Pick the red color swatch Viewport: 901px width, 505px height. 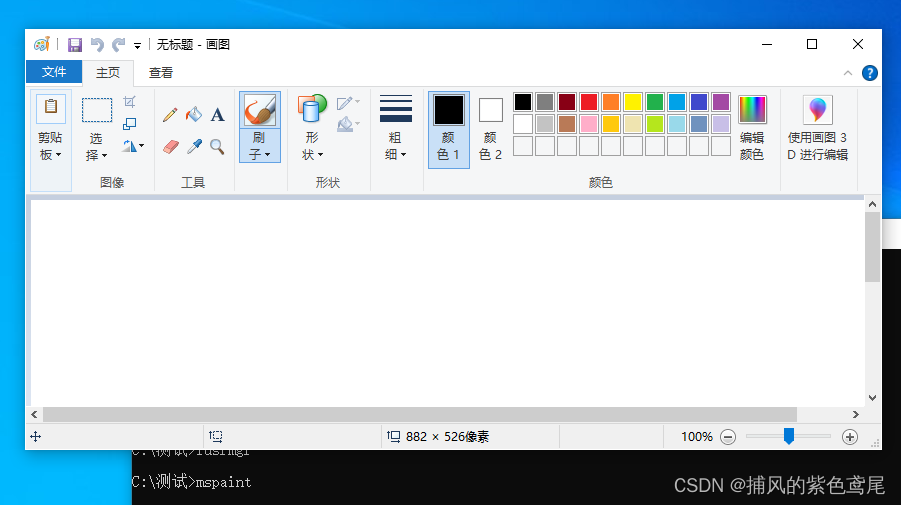[x=589, y=102]
